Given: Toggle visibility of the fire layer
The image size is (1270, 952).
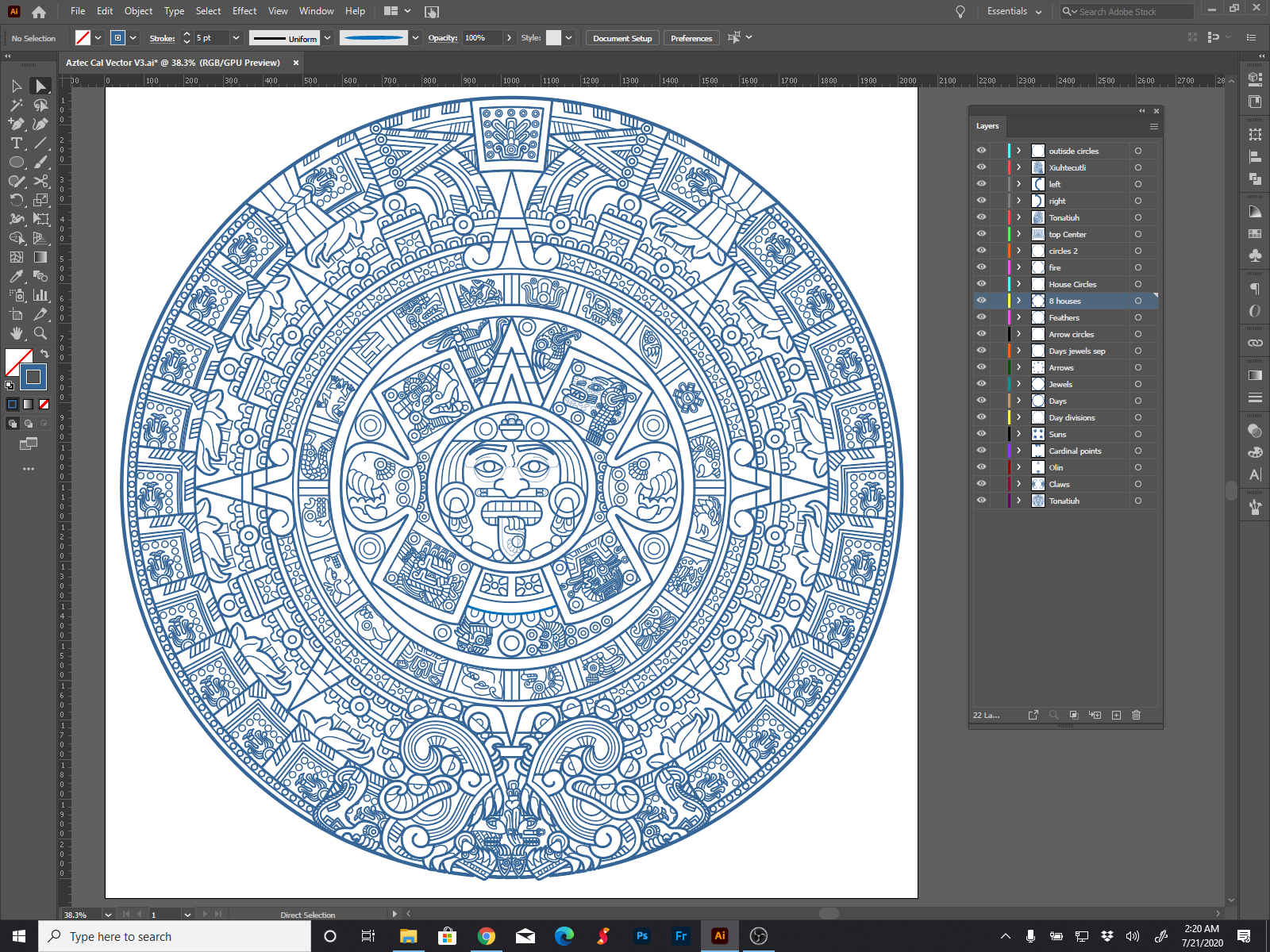Looking at the screenshot, I should pyautogui.click(x=982, y=267).
